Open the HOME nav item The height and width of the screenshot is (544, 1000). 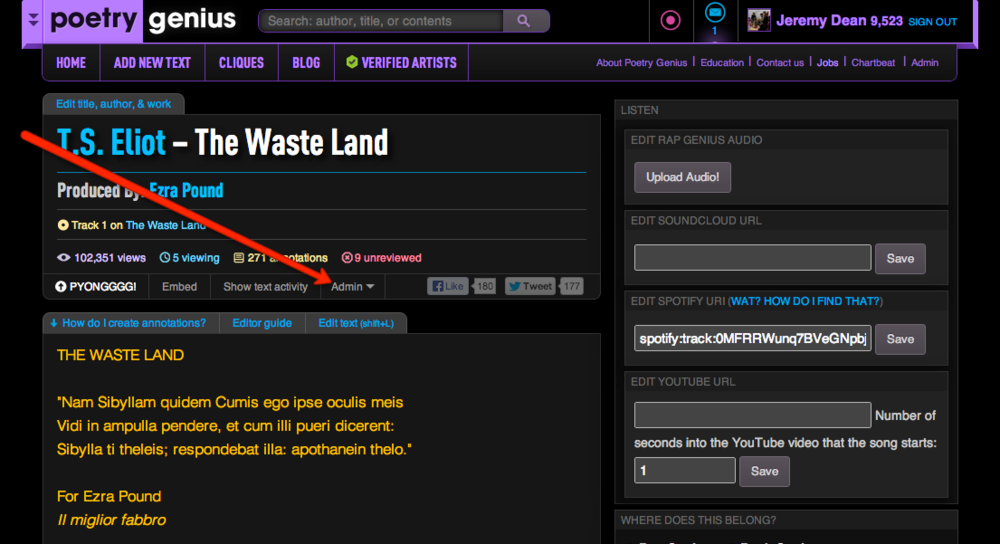pos(71,62)
